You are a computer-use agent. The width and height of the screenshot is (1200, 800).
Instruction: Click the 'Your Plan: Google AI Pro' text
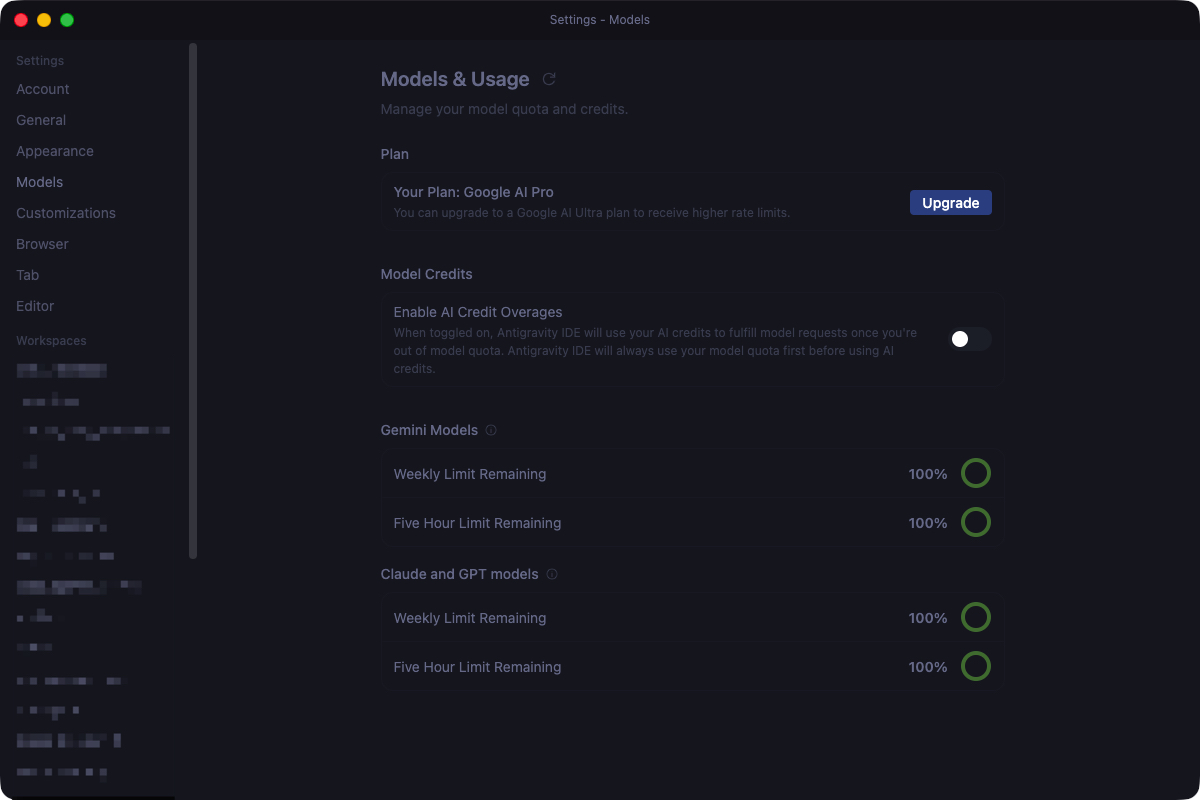[474, 192]
